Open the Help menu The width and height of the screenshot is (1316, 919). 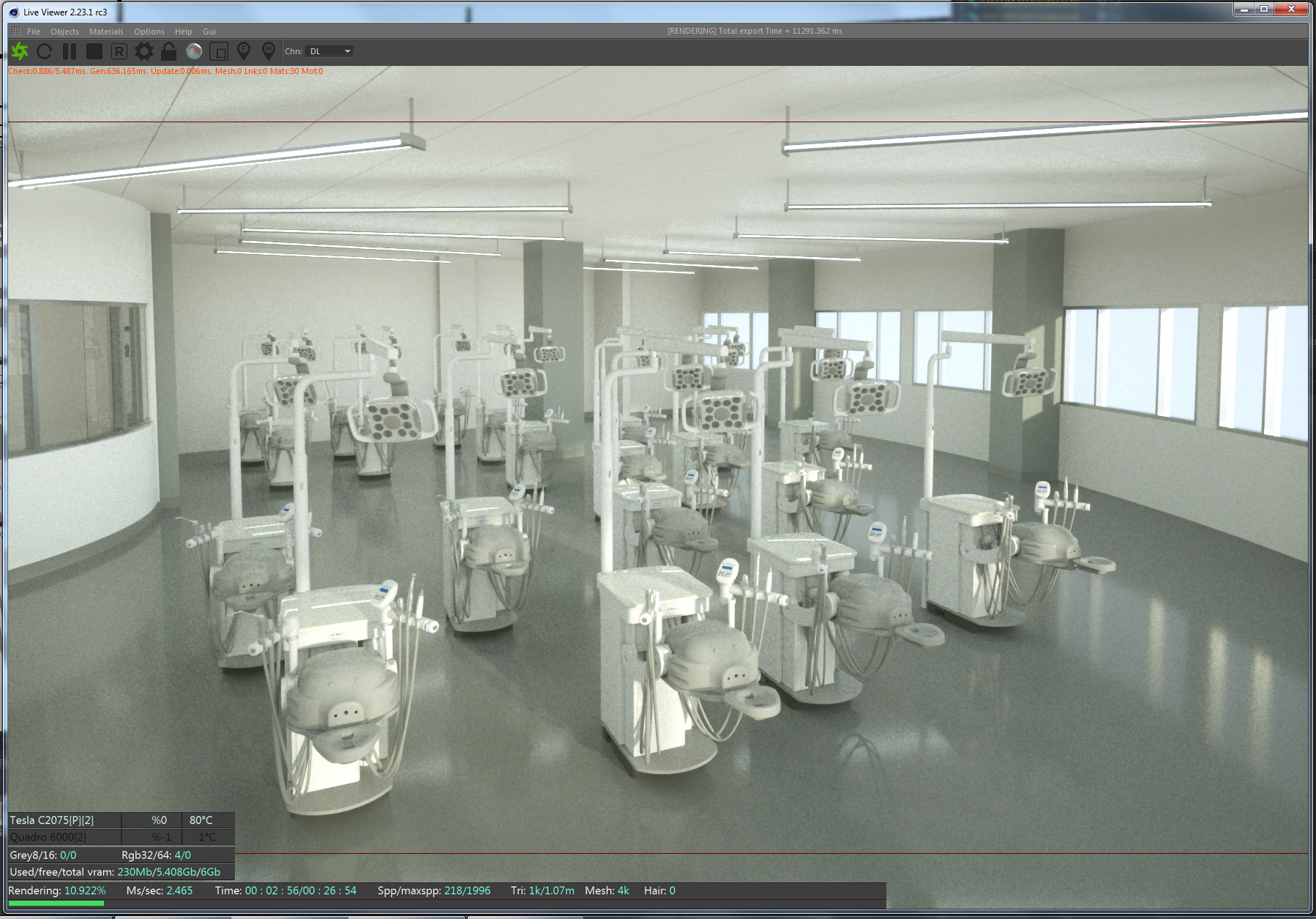(184, 31)
